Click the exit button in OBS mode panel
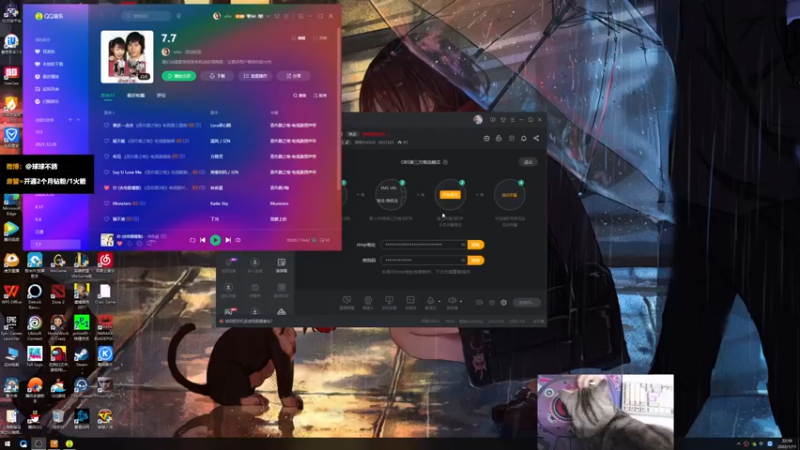The width and height of the screenshot is (800, 450). (528, 162)
